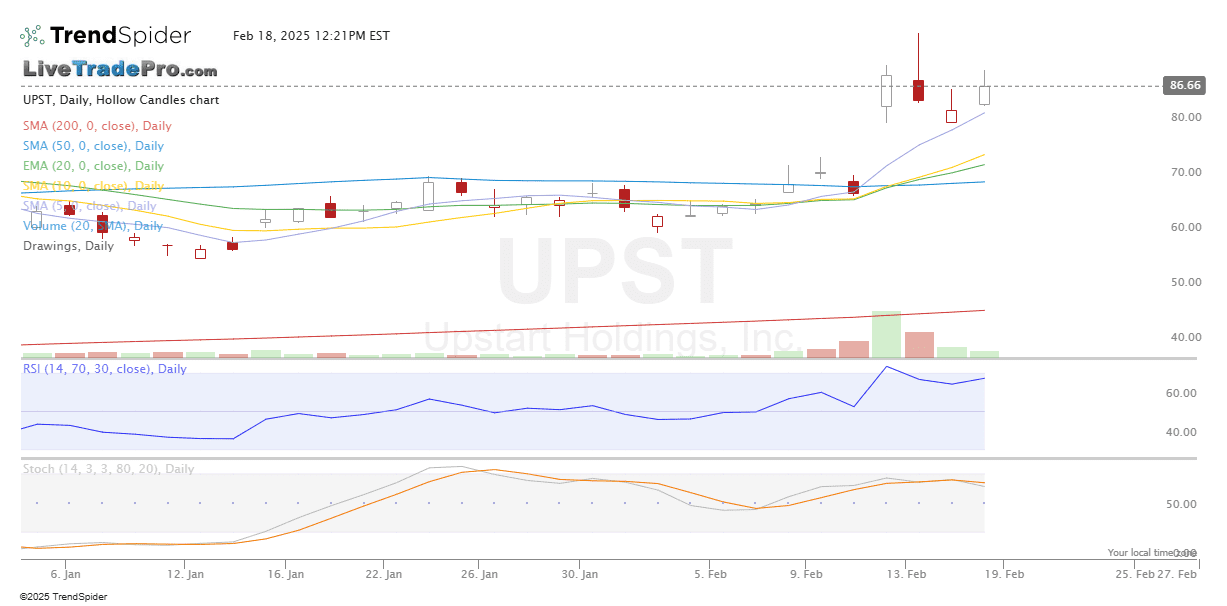The width and height of the screenshot is (1227, 606).
Task: Click the LiveTradePro.com watermark logo
Action: tap(120, 70)
